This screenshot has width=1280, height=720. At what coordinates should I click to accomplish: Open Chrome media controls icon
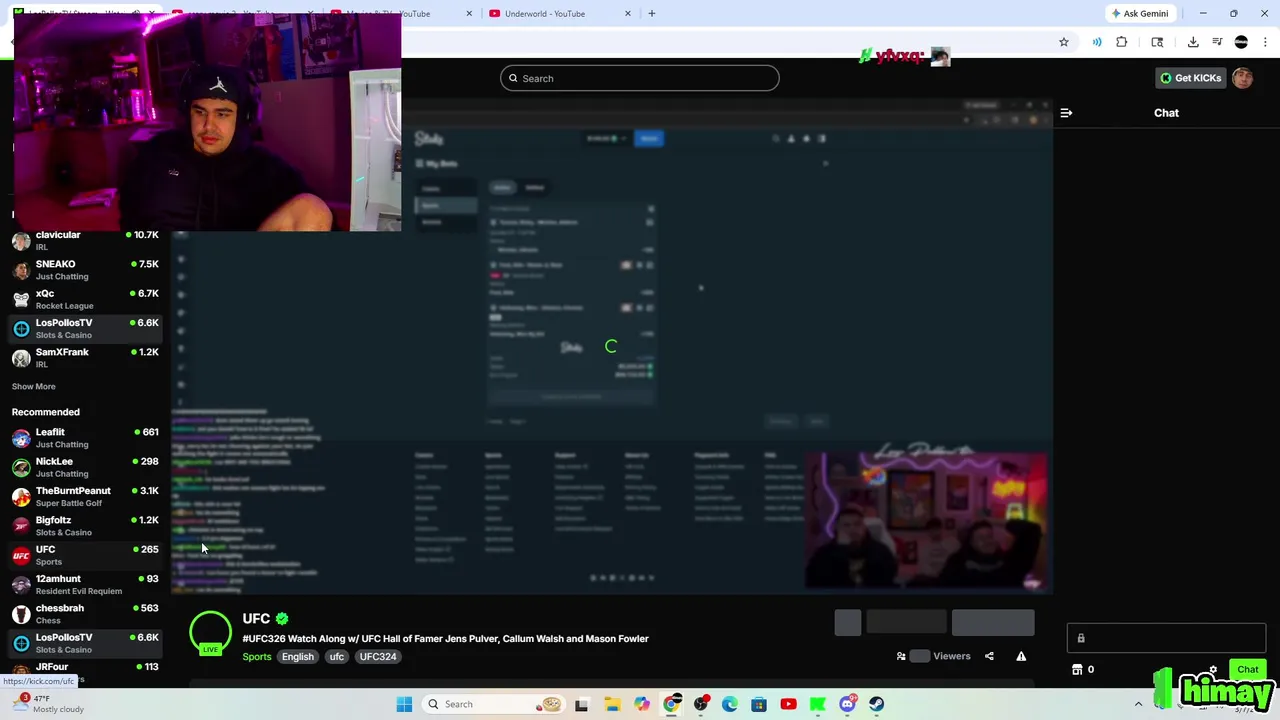point(1217,42)
